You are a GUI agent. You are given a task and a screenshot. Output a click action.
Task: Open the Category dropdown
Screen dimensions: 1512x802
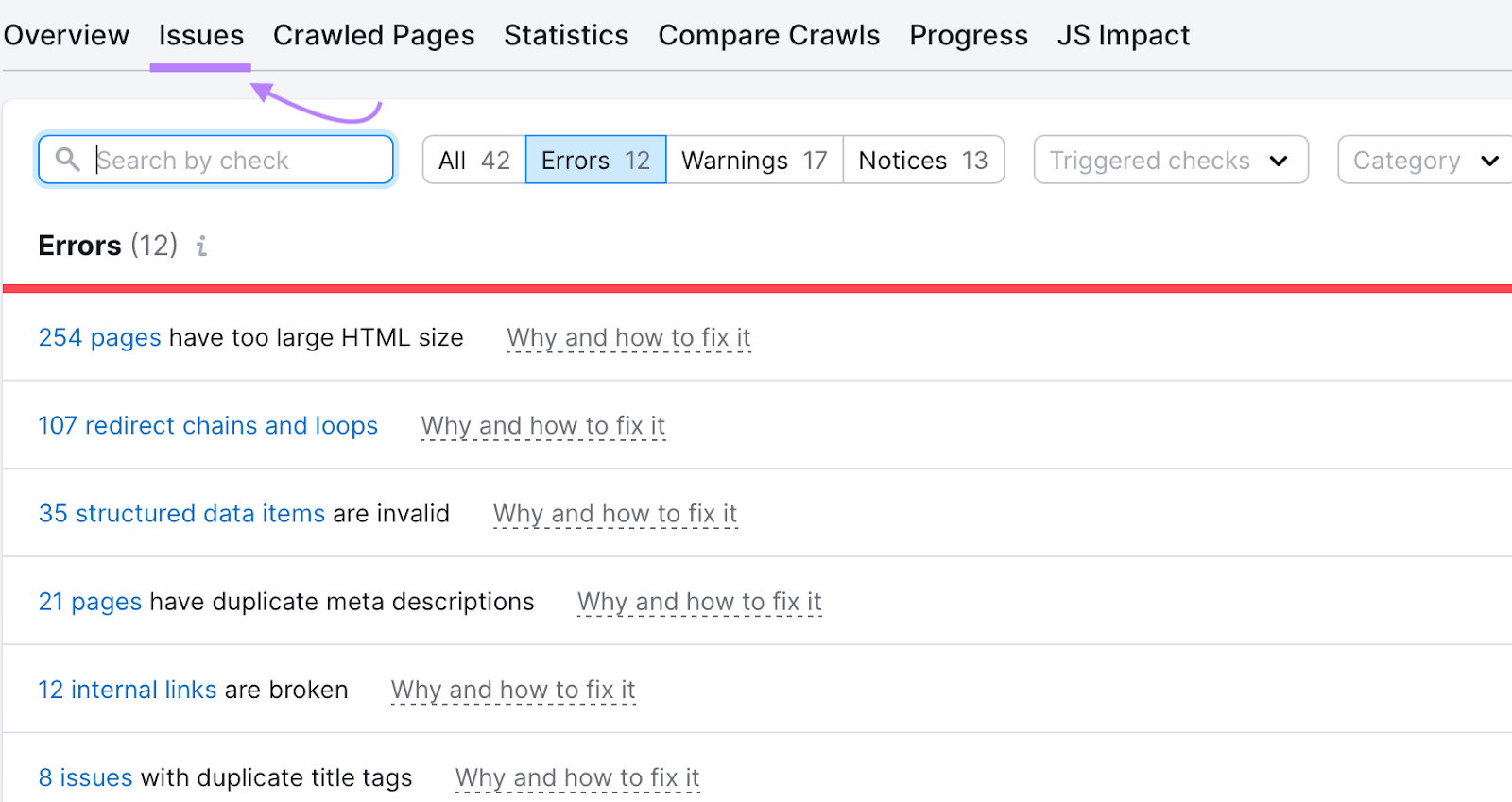coord(1425,160)
